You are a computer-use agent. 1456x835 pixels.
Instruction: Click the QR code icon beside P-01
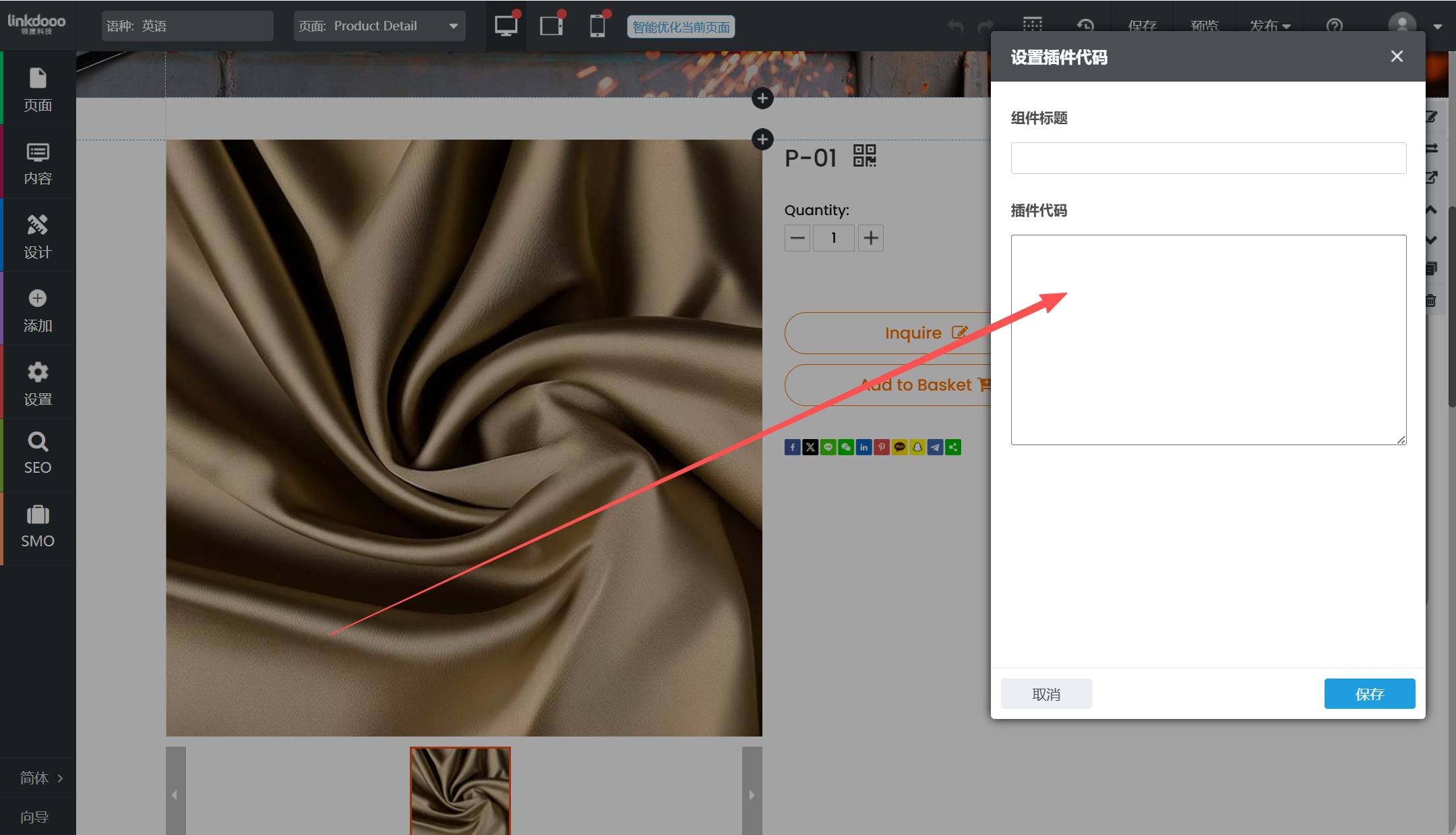point(864,155)
